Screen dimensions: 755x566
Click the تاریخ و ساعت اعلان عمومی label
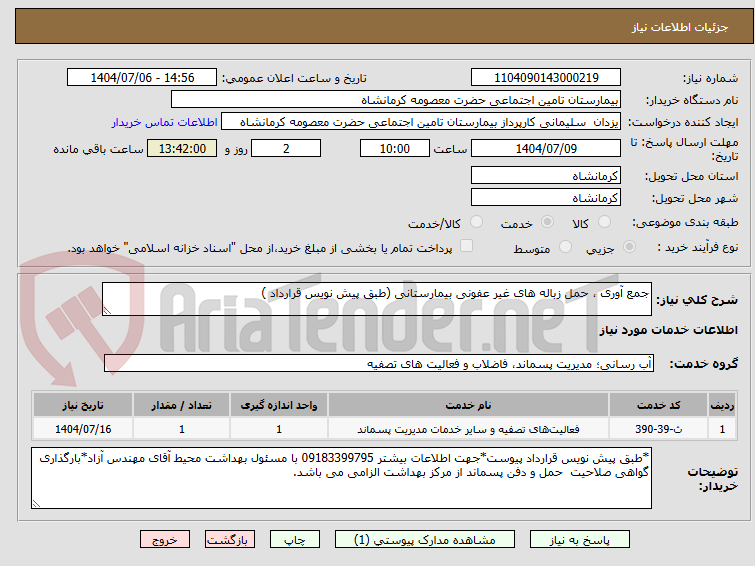[294, 78]
